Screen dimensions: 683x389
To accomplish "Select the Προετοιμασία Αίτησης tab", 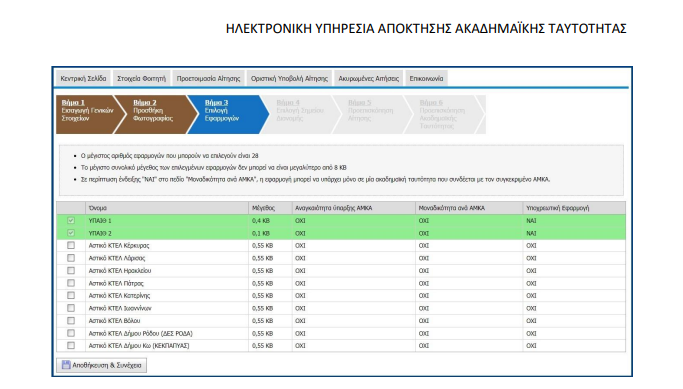I will [208, 78].
